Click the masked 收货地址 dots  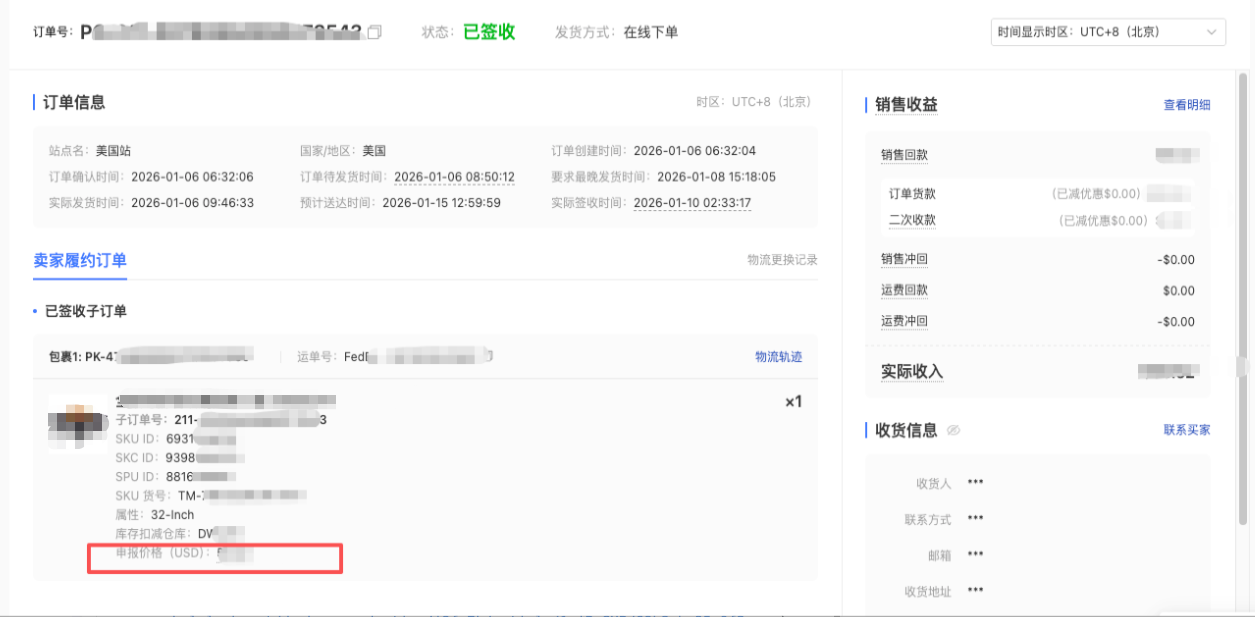(975, 590)
